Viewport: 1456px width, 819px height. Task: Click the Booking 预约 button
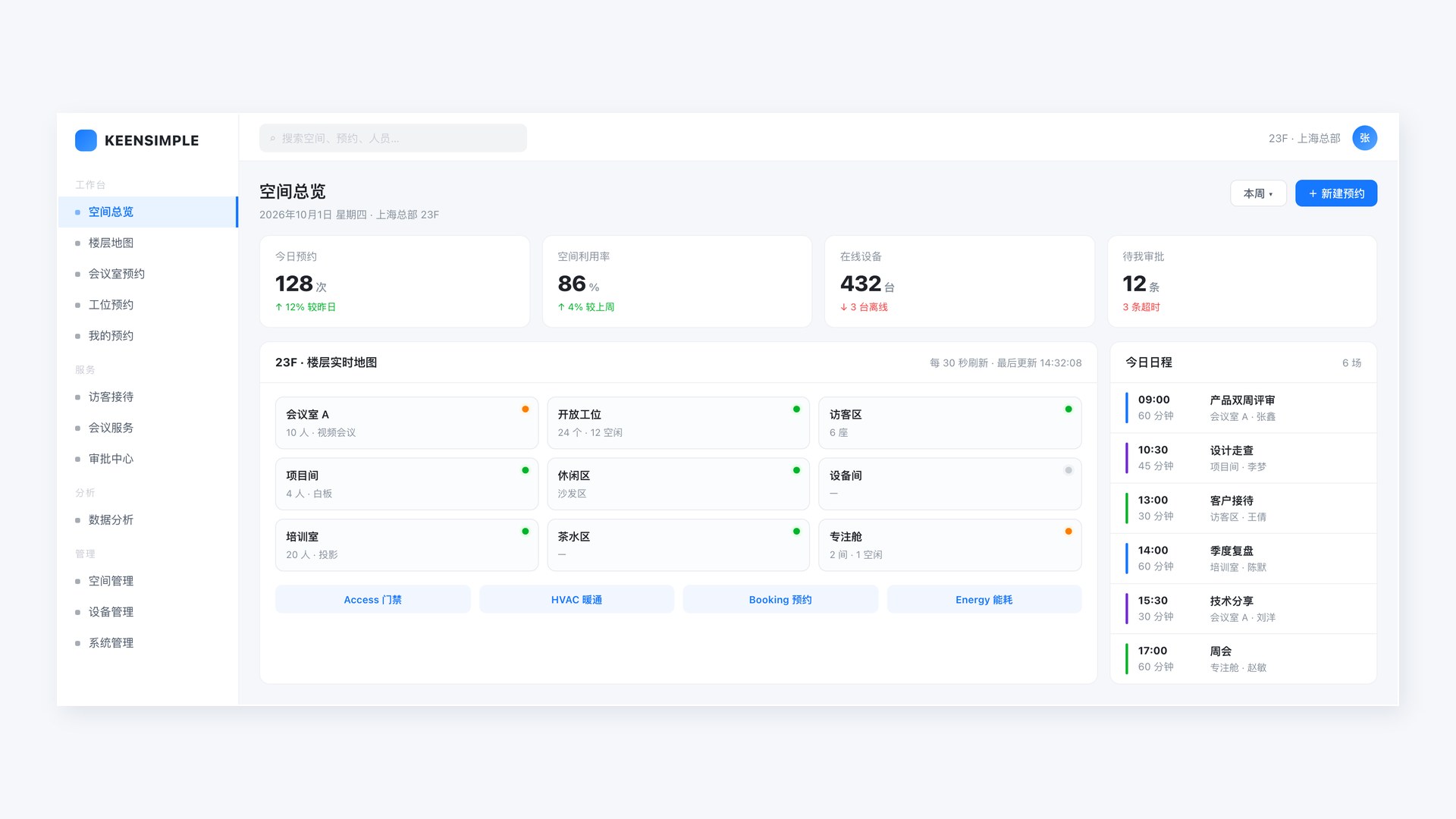point(780,599)
